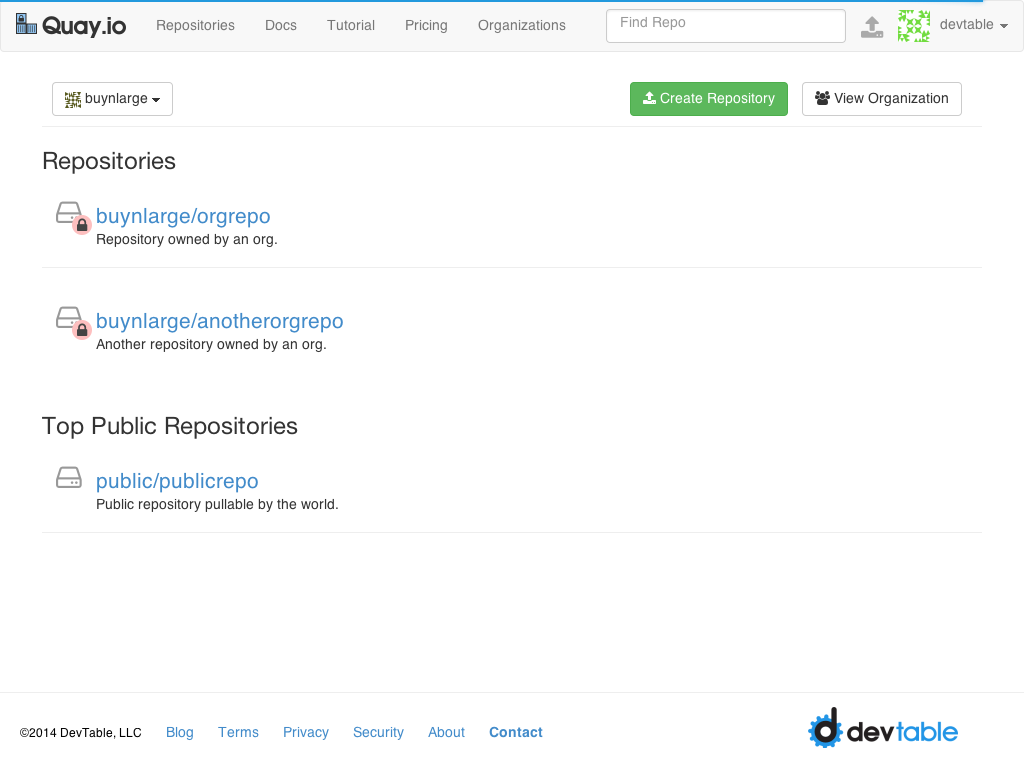Open the Blog footer link
Image resolution: width=1024 pixels, height=768 pixels.
click(180, 733)
